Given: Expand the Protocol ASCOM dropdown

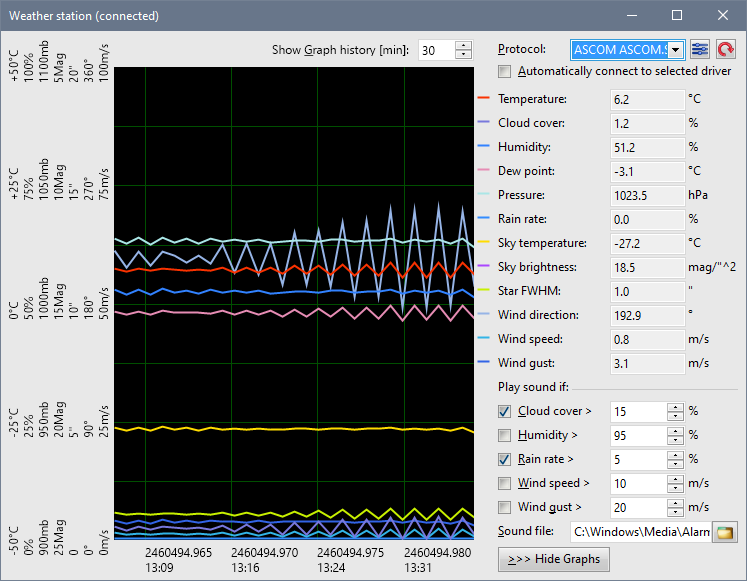Looking at the screenshot, I should tap(677, 49).
